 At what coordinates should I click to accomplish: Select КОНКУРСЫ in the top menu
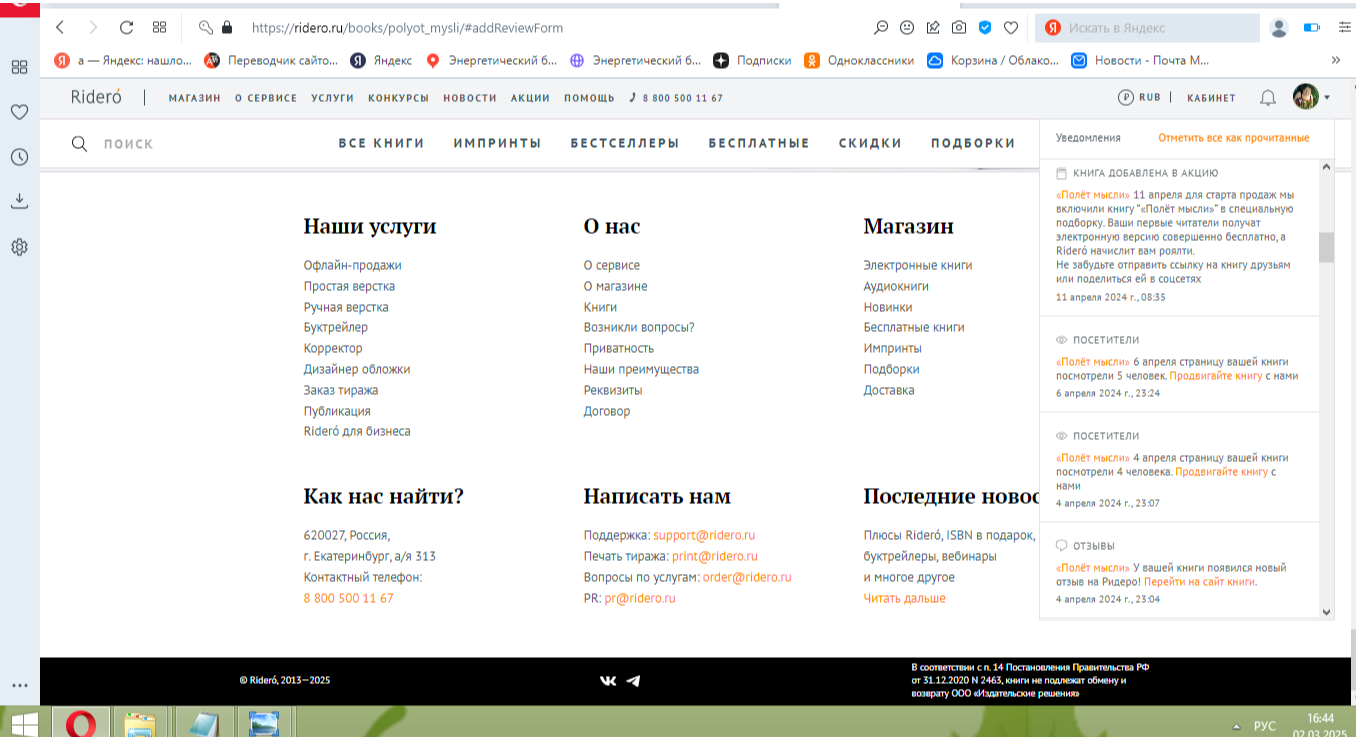(x=398, y=98)
